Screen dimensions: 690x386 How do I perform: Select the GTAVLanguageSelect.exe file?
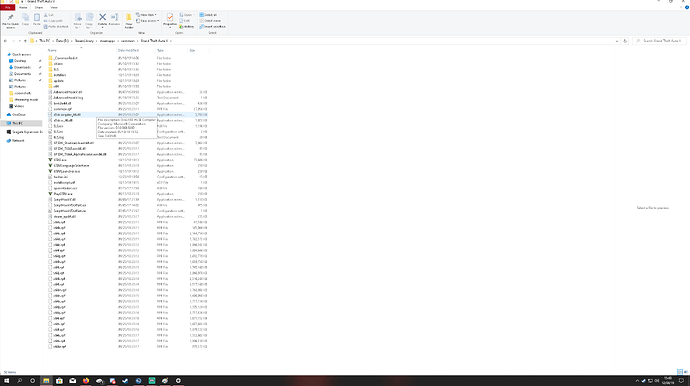[71, 165]
